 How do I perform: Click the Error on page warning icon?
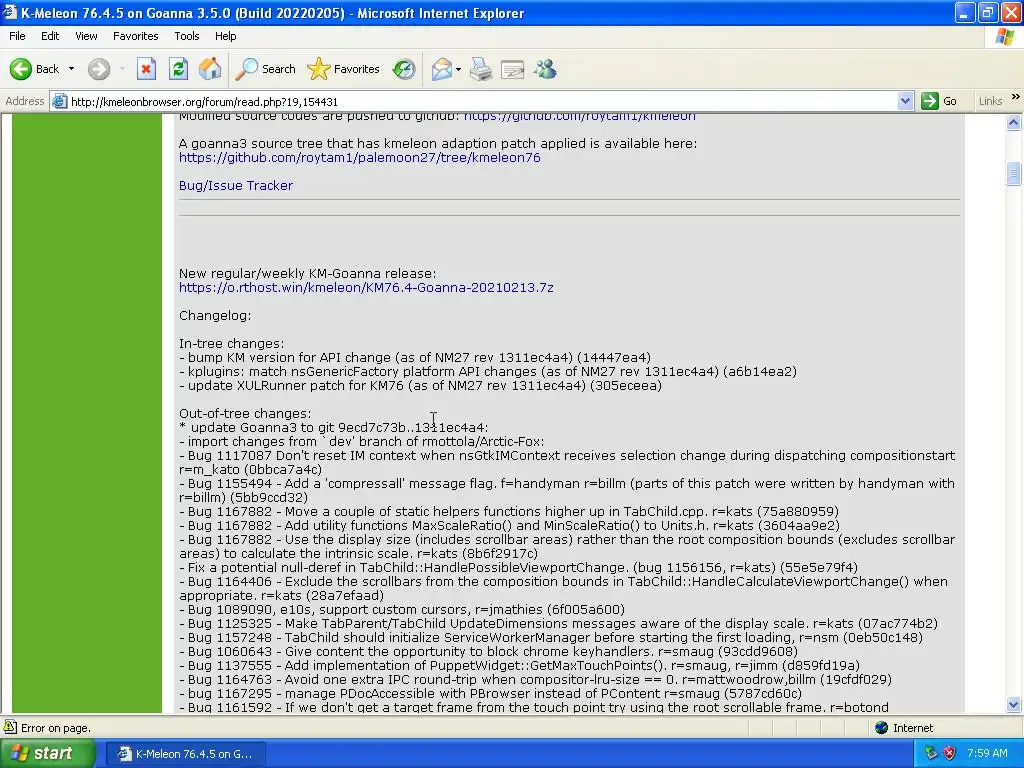pos(10,727)
